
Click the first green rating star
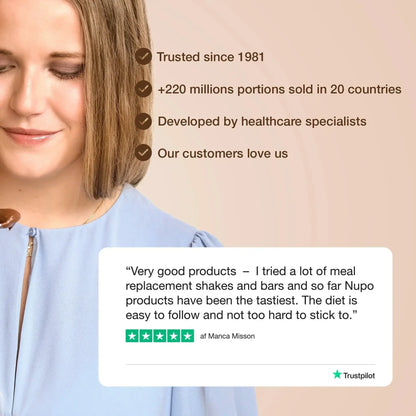tap(132, 336)
